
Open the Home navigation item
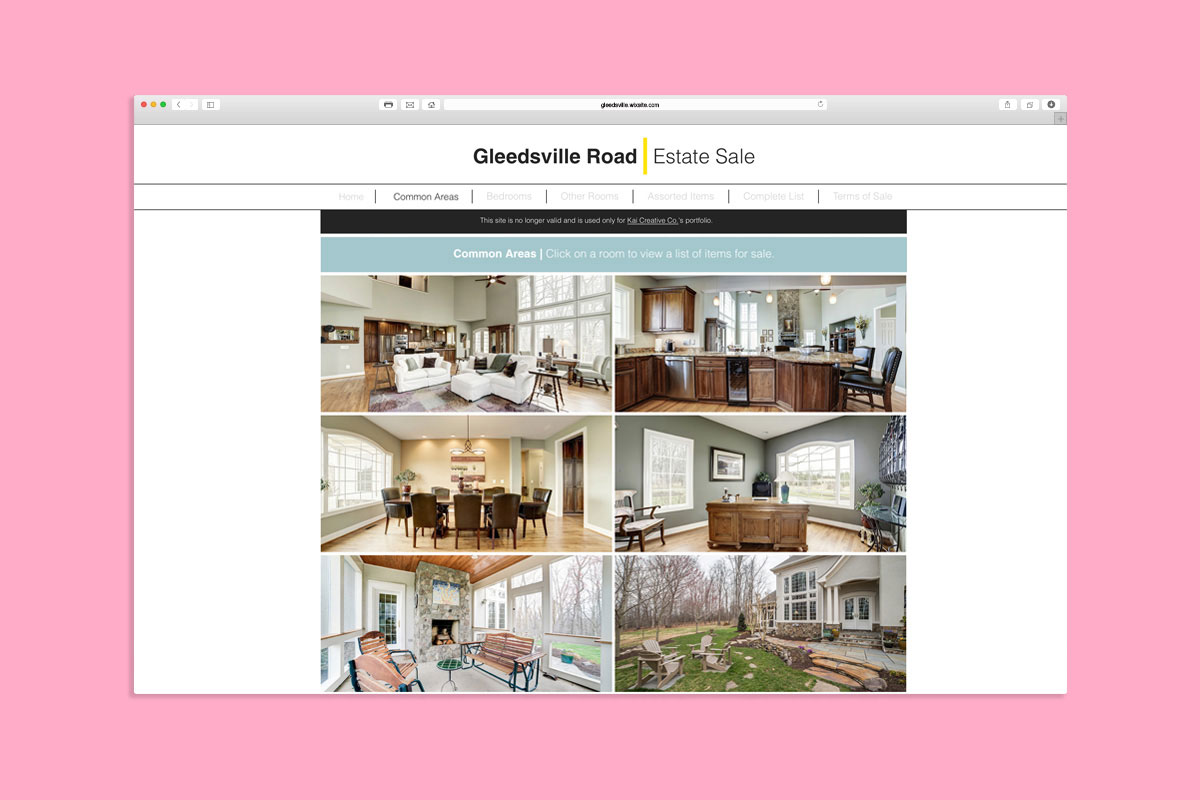click(x=351, y=197)
